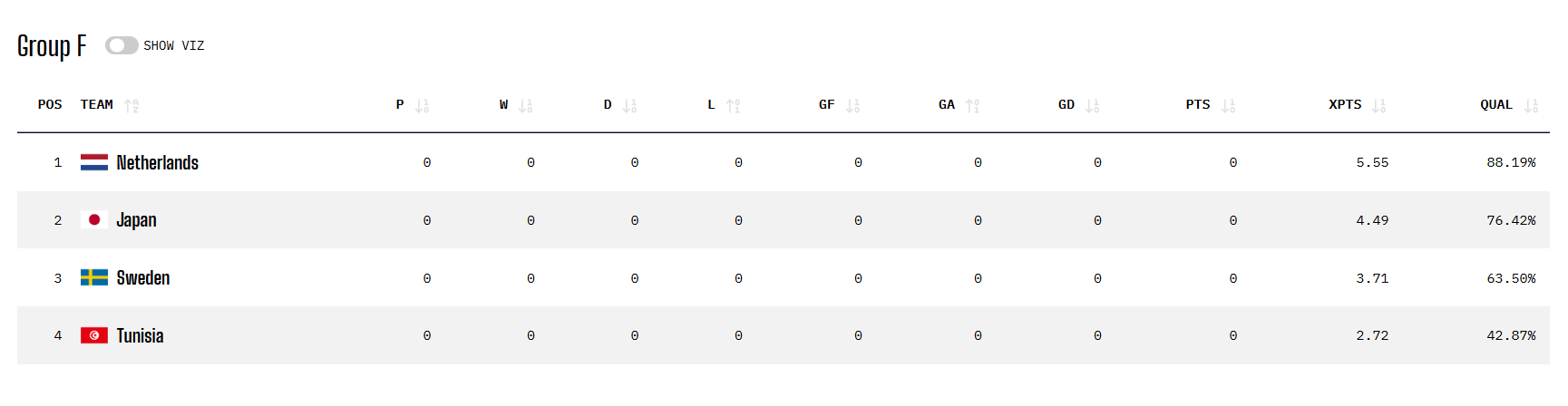Click the XPTS column sort icon
The width and height of the screenshot is (1568, 406).
coord(1378,105)
